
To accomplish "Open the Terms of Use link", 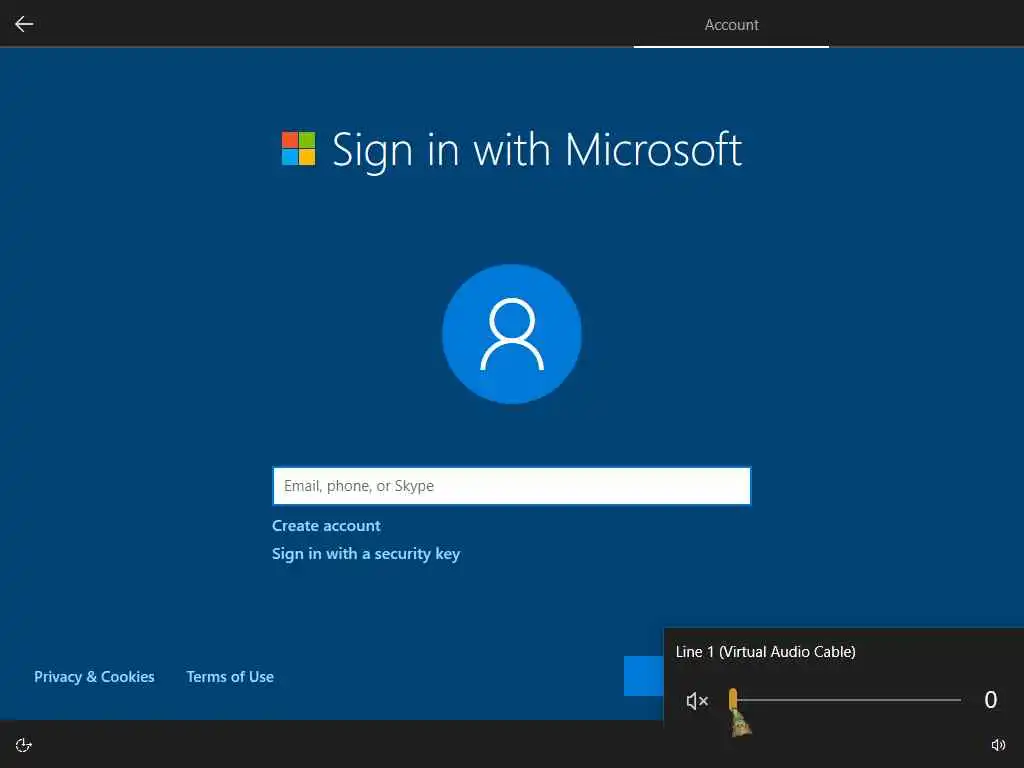I will (230, 677).
